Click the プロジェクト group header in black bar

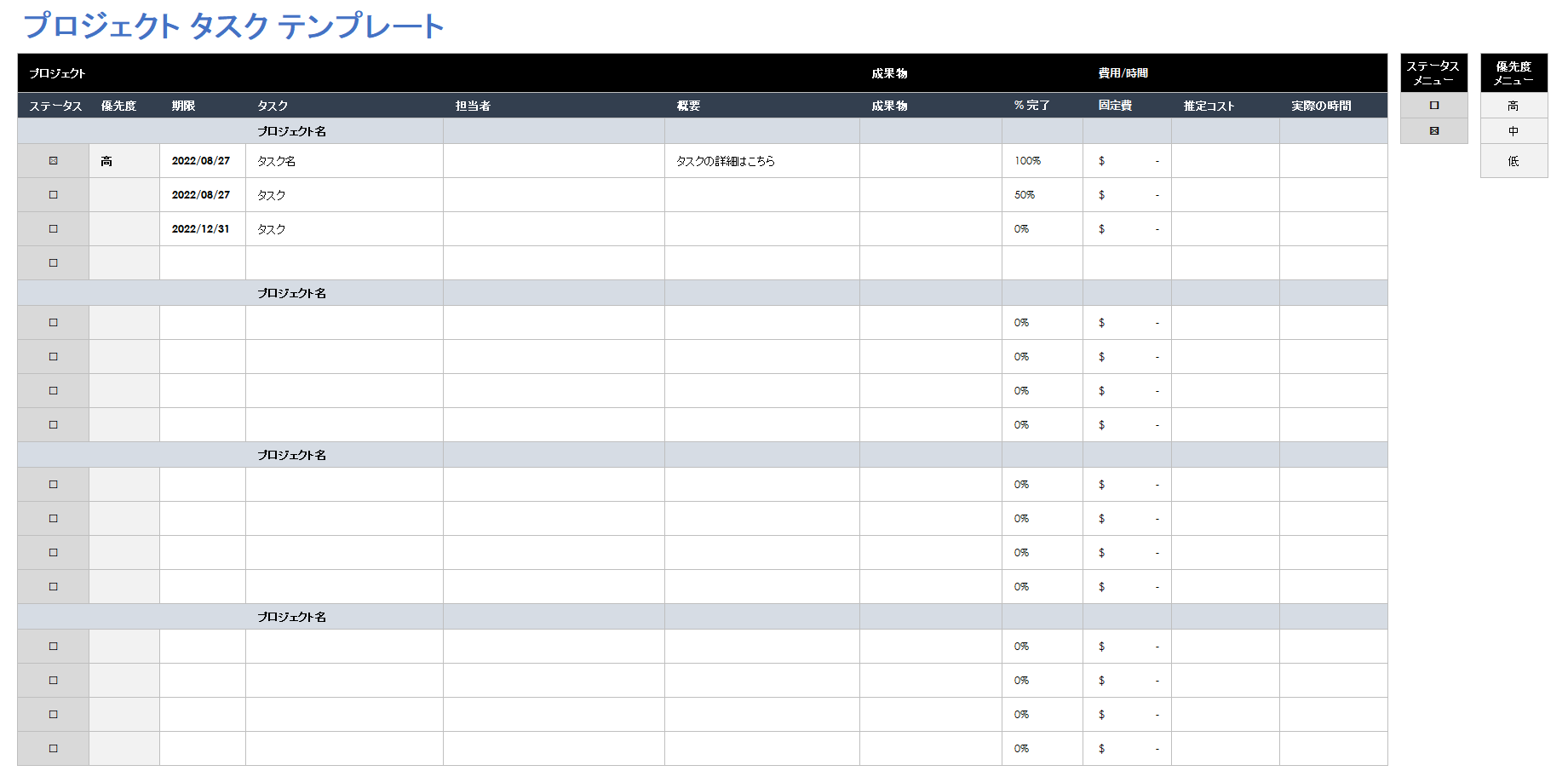[x=57, y=73]
